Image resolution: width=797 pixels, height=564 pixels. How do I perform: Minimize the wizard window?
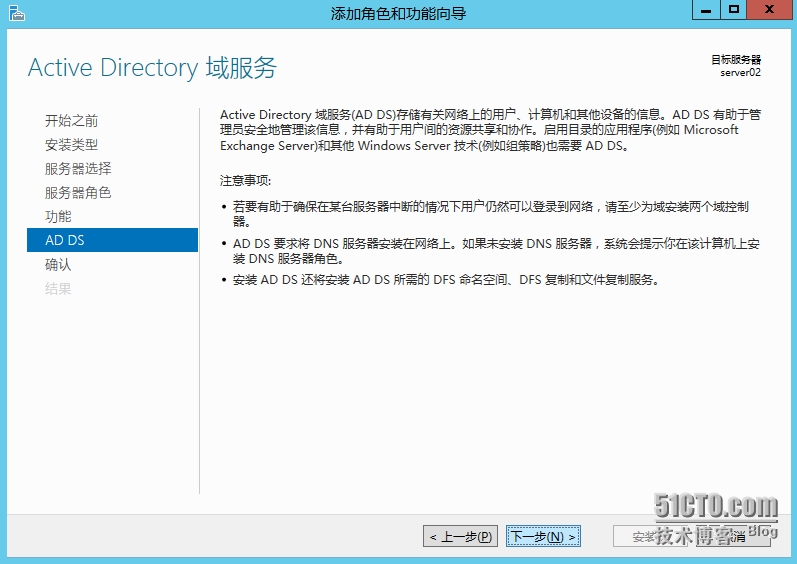coord(706,10)
